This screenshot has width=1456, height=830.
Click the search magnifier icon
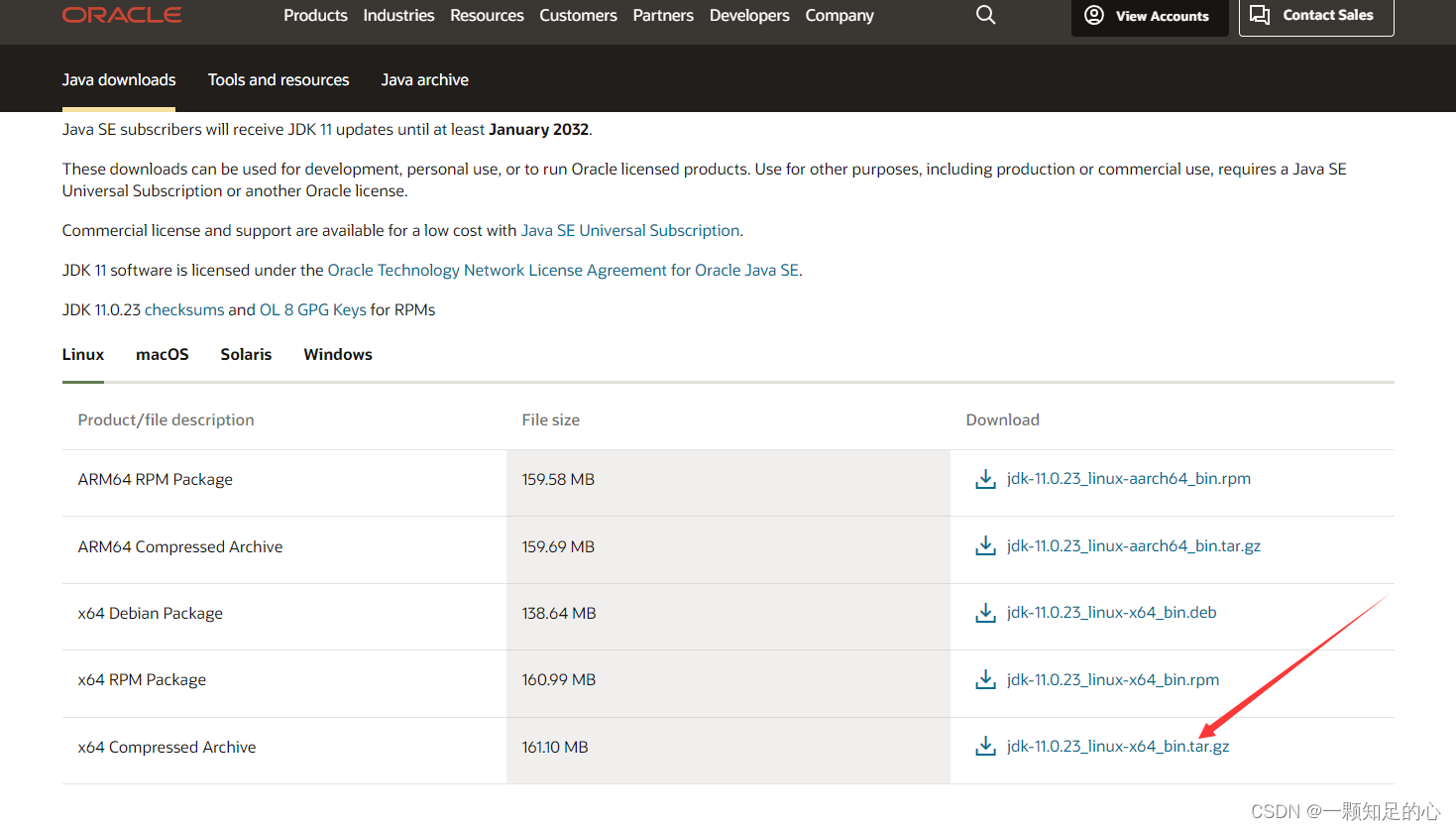[x=985, y=15]
